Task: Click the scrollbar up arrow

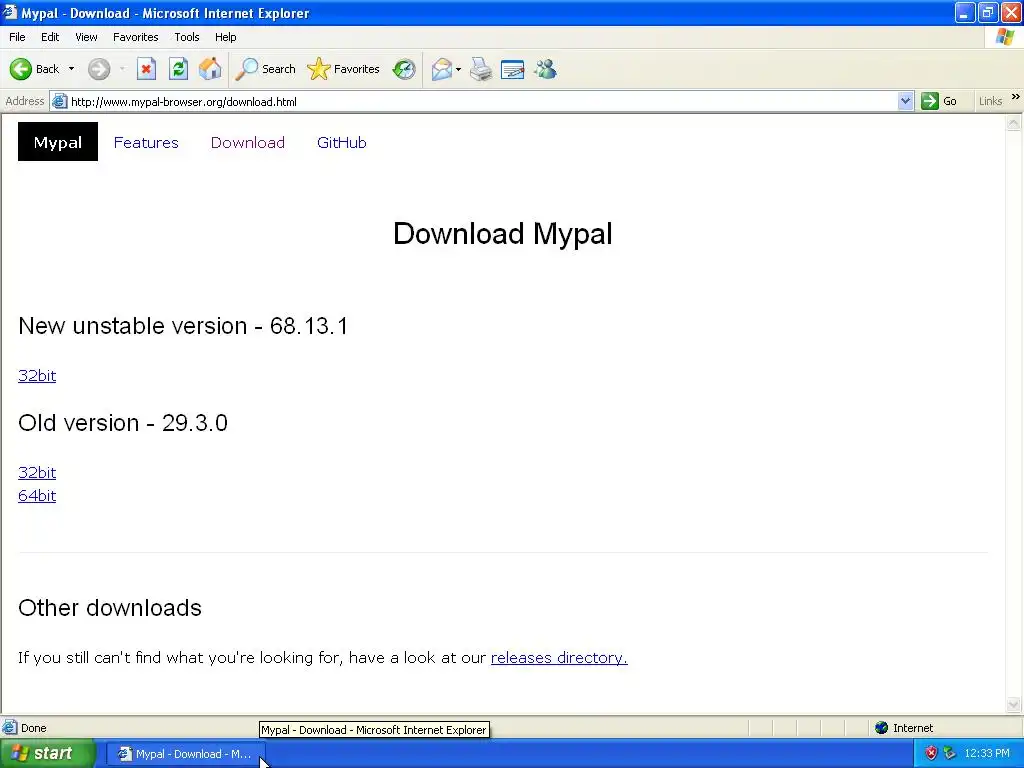Action: pos(1014,123)
